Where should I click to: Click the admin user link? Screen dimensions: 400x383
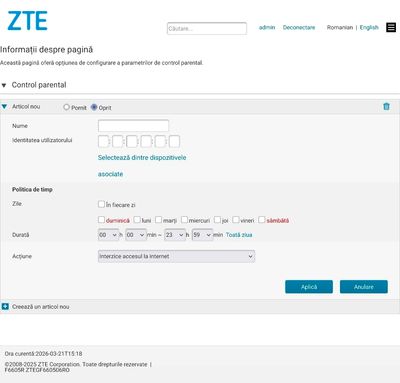click(x=267, y=27)
